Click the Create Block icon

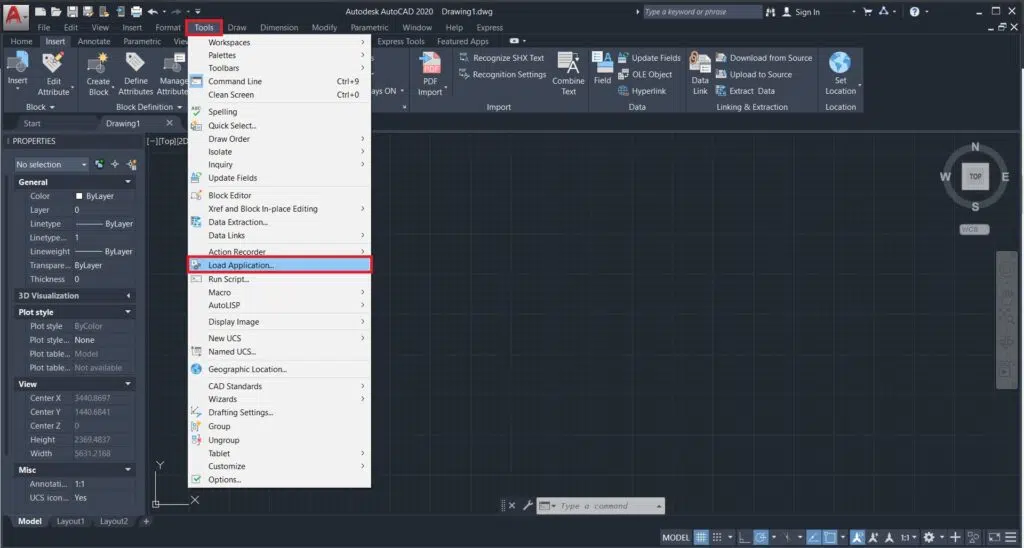98,64
